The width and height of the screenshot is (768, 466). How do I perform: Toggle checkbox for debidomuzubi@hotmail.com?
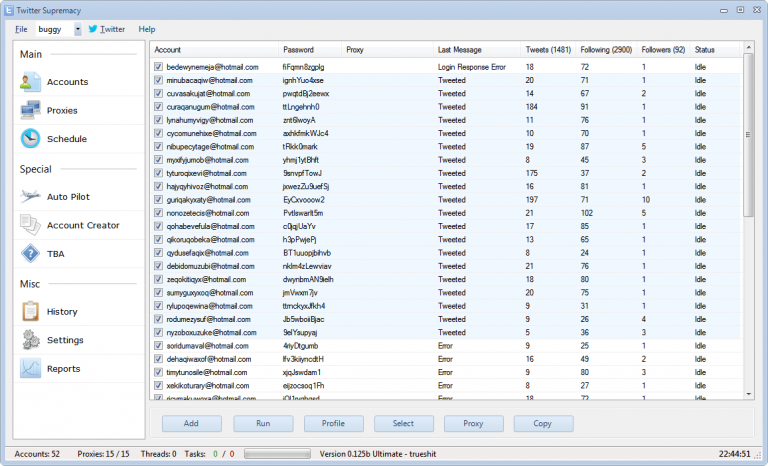pyautogui.click(x=158, y=266)
